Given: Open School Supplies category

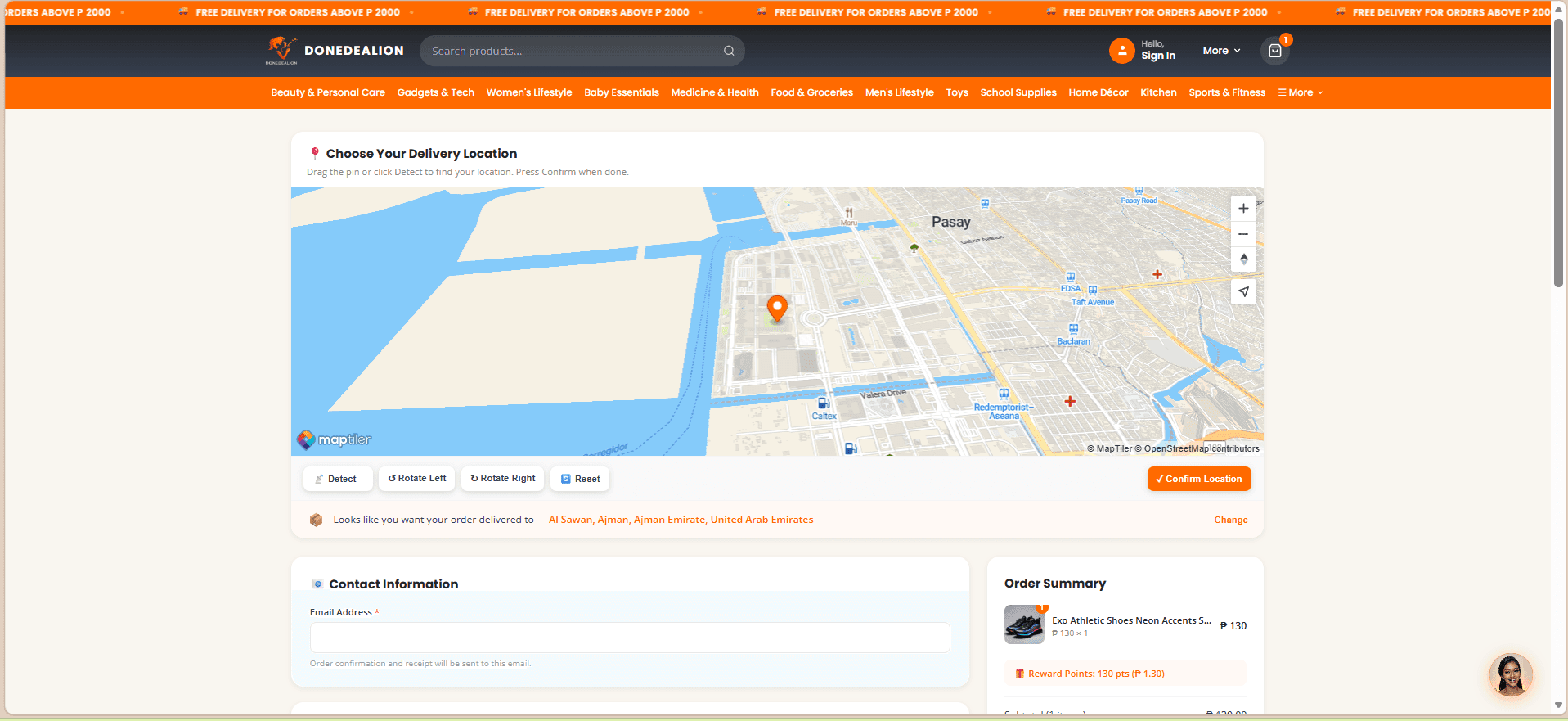Looking at the screenshot, I should tap(1018, 92).
